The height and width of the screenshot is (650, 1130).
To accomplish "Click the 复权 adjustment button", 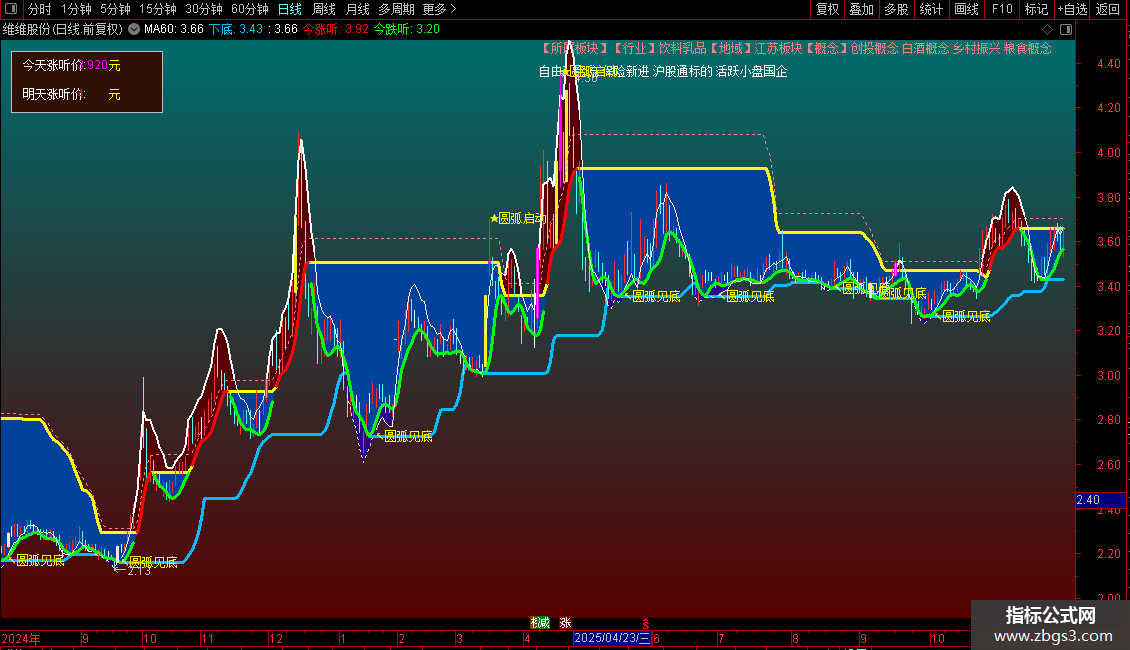I will pos(827,9).
